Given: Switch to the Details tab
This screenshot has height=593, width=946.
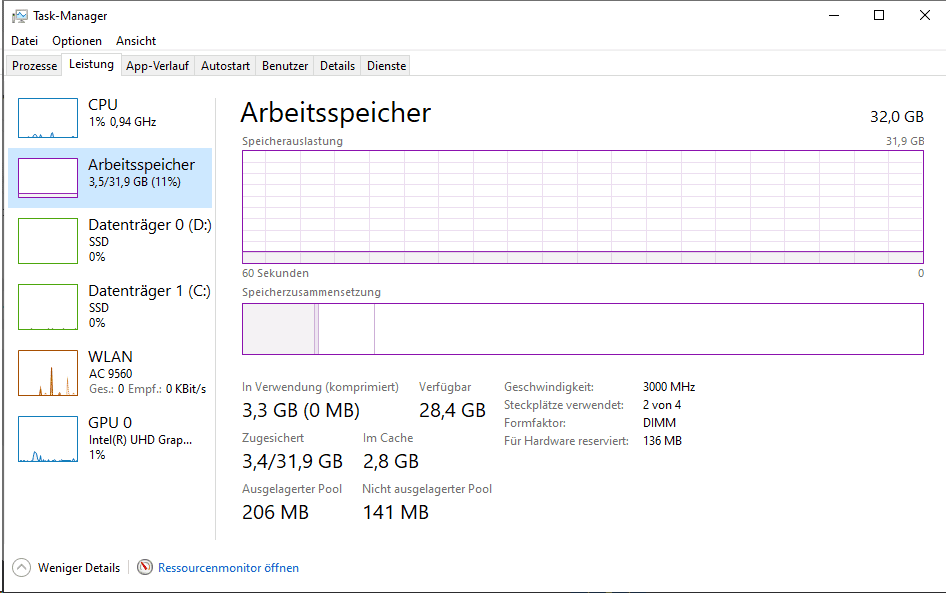Looking at the screenshot, I should 337,66.
